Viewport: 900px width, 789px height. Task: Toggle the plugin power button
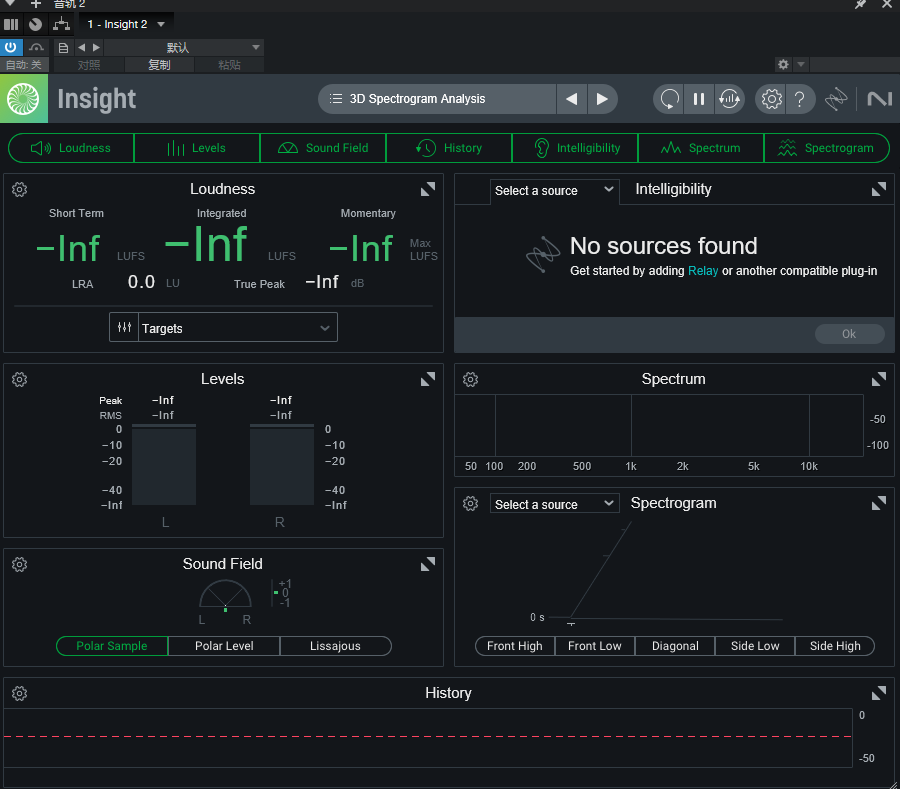click(x=11, y=47)
